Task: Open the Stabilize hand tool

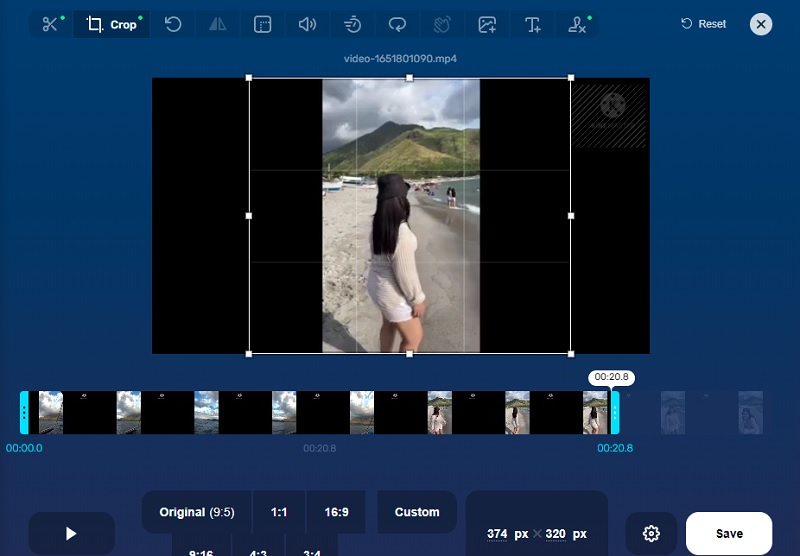Action: pos(442,24)
